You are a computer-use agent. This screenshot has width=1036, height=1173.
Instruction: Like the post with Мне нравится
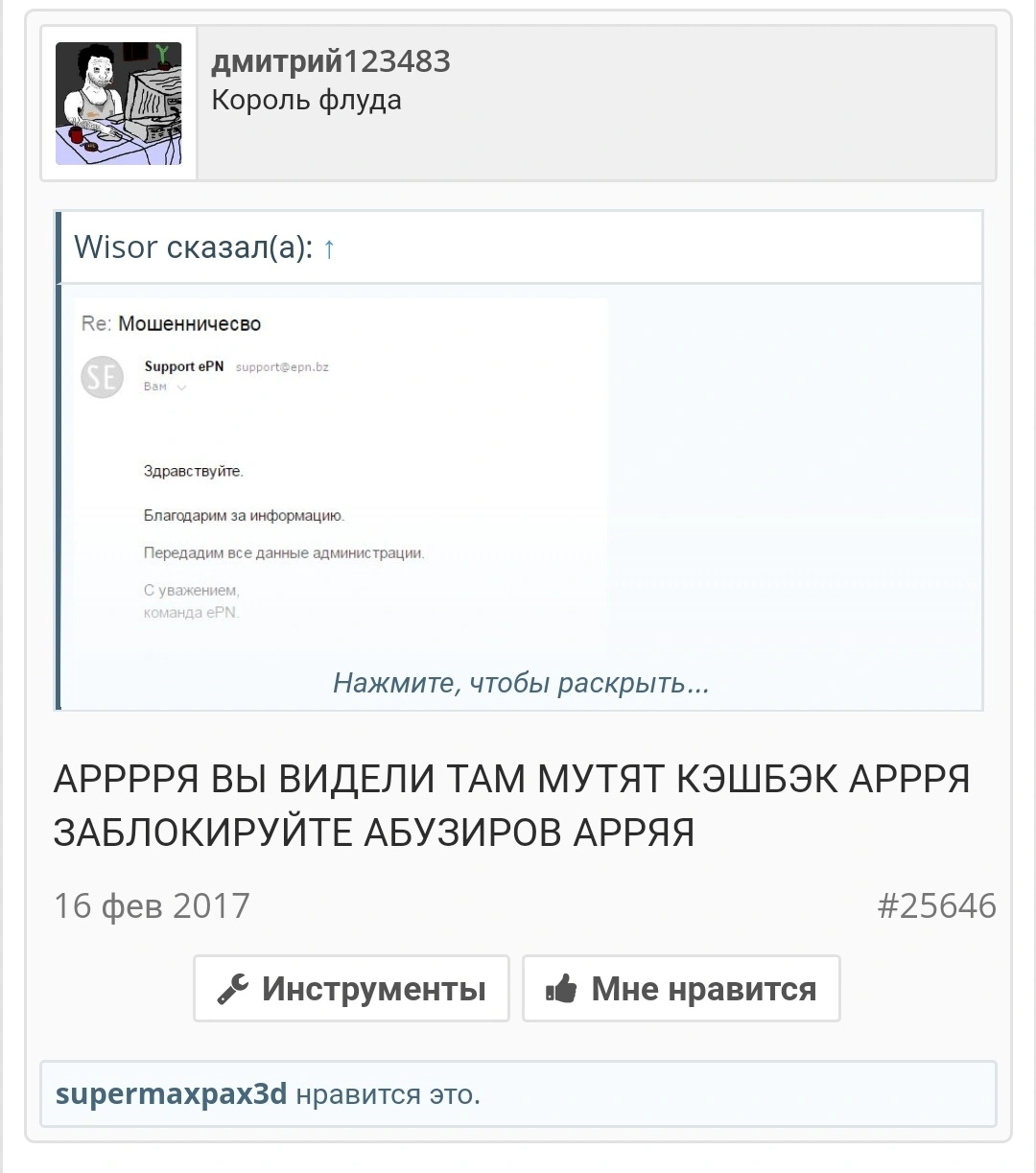[681, 988]
